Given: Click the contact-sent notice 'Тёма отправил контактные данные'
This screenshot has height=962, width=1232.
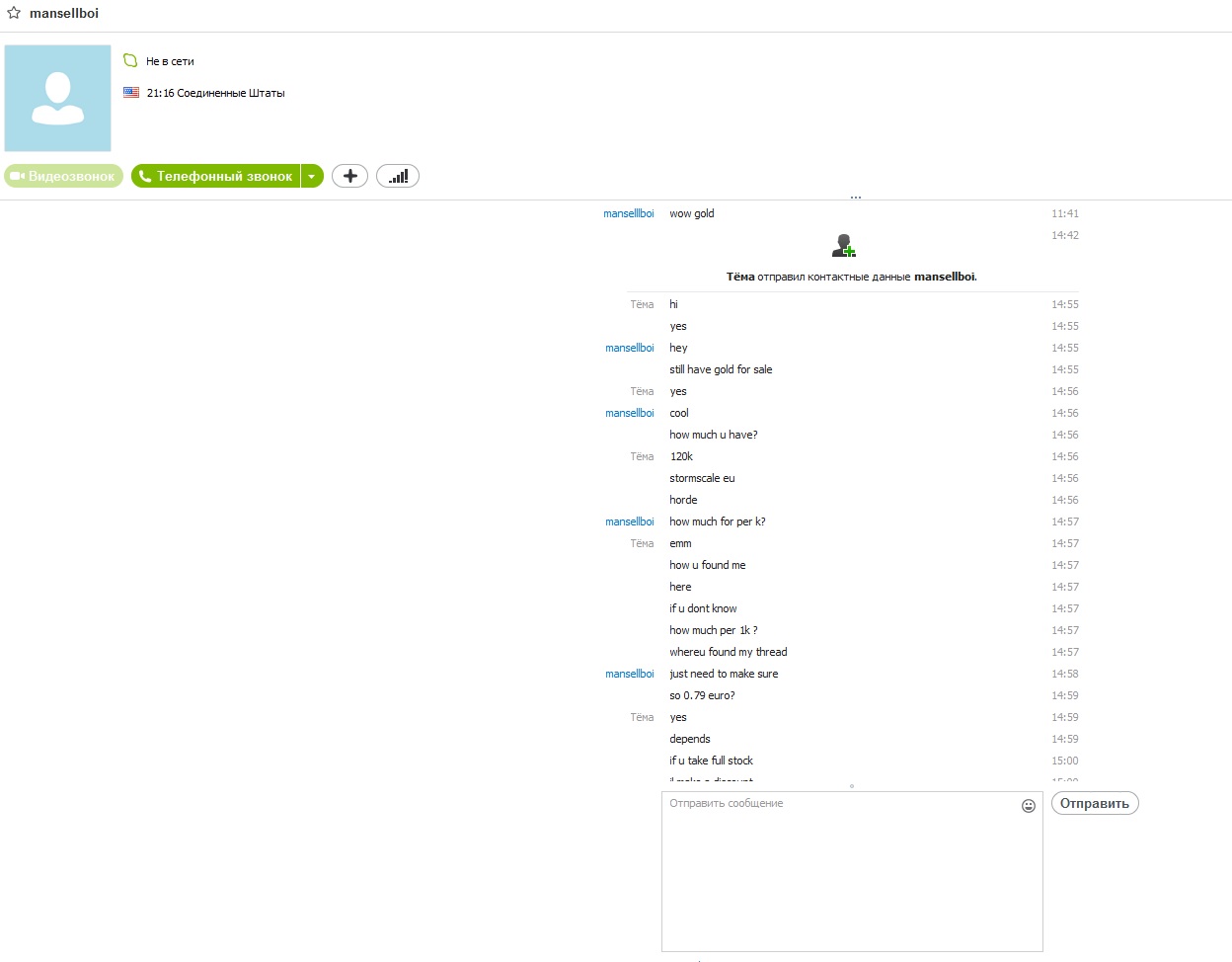Looking at the screenshot, I should (x=852, y=277).
